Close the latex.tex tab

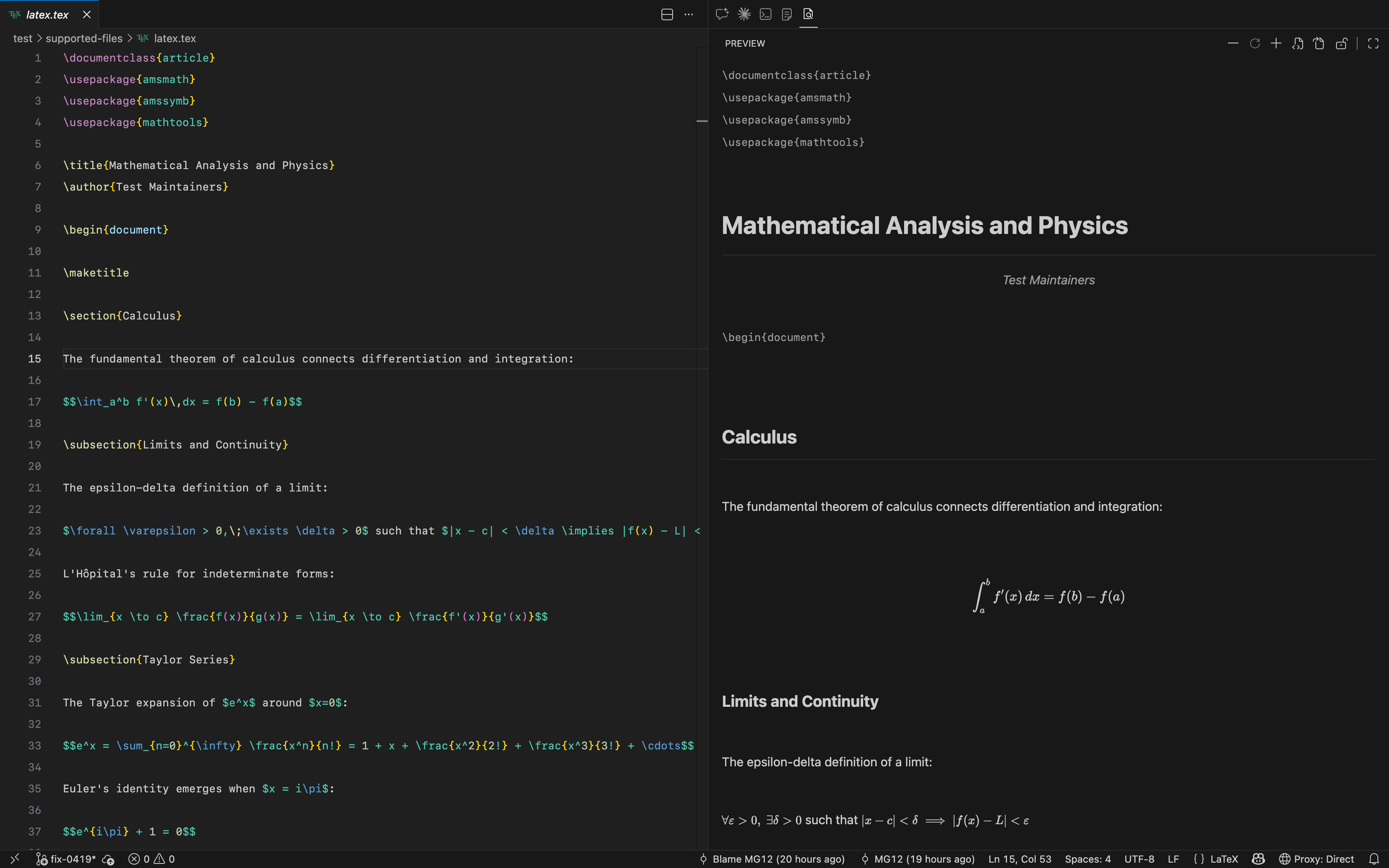87,14
